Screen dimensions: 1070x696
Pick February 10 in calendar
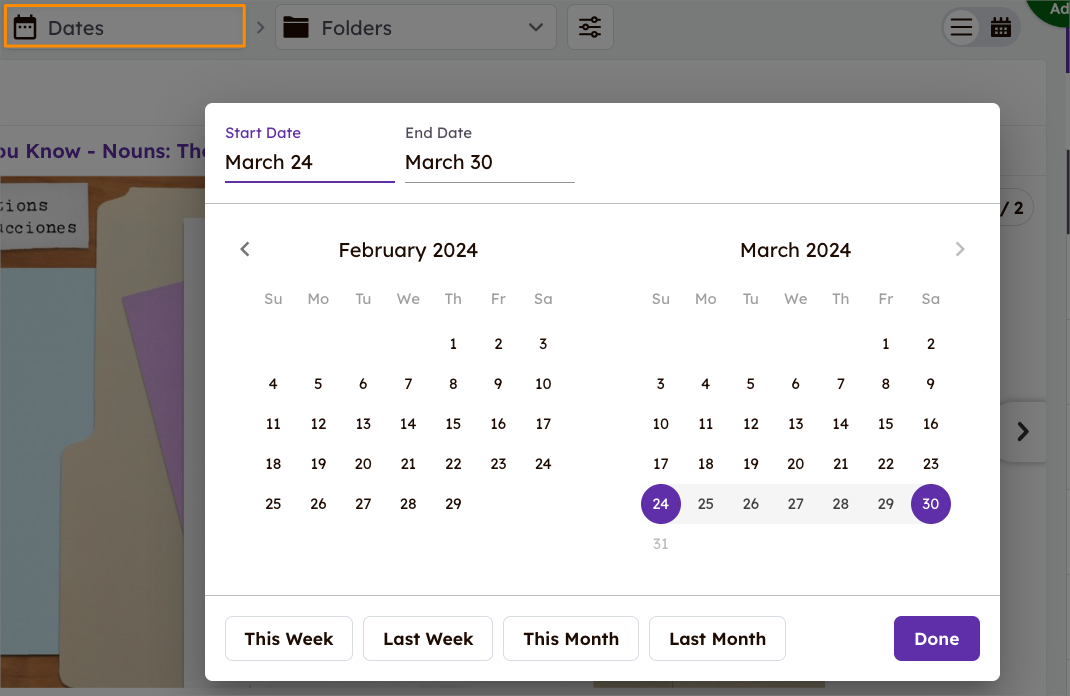tap(543, 384)
